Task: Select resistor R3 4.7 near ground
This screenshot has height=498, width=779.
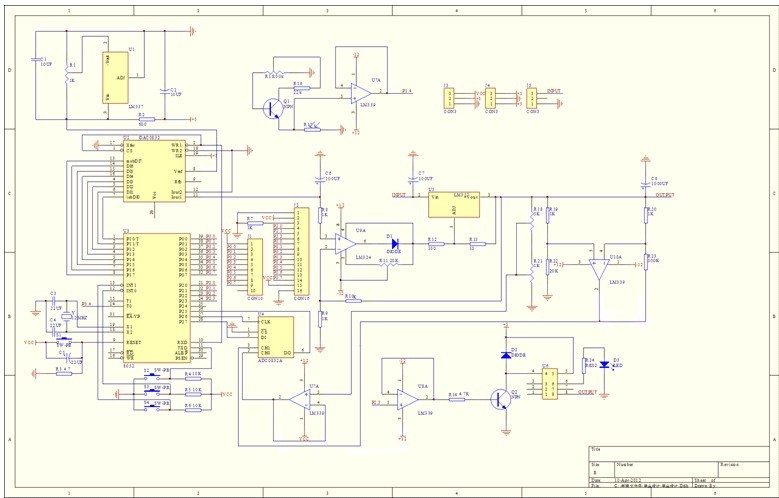Action: click(x=64, y=373)
